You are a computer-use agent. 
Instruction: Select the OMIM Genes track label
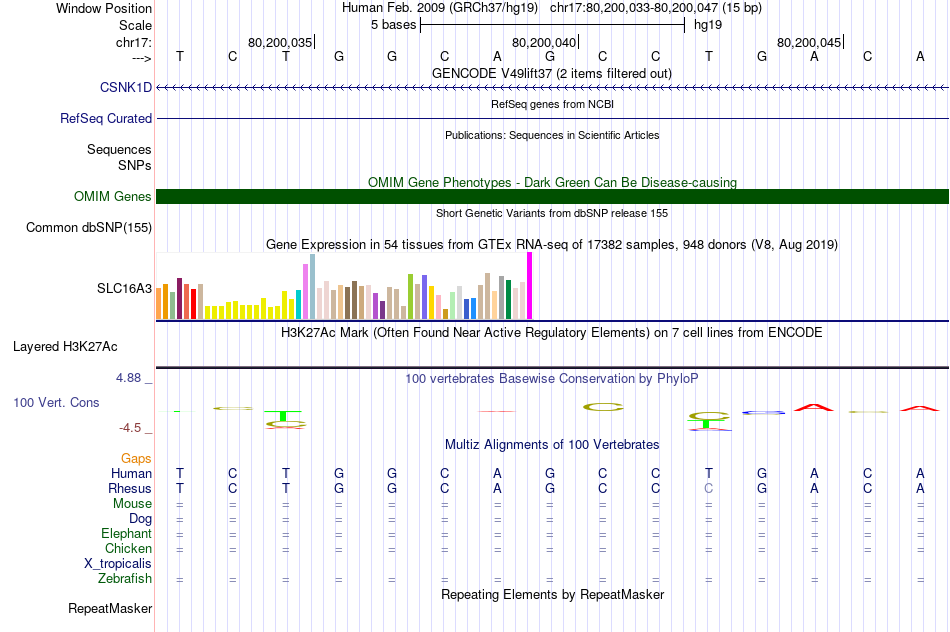point(113,196)
